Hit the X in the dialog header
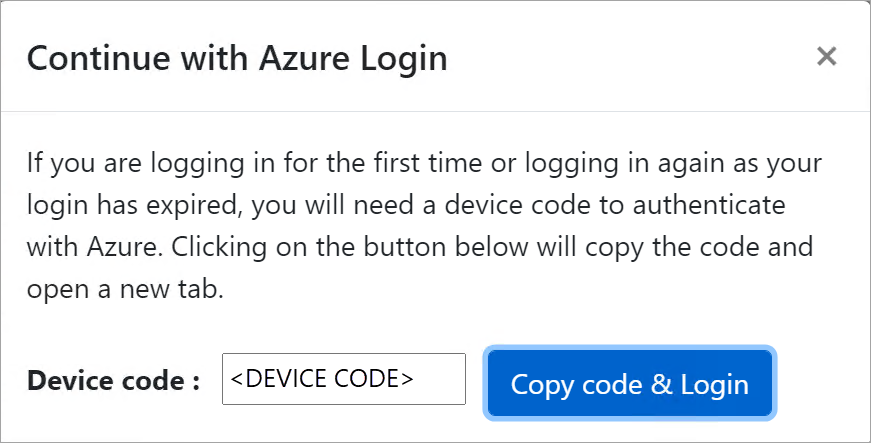 pos(826,57)
